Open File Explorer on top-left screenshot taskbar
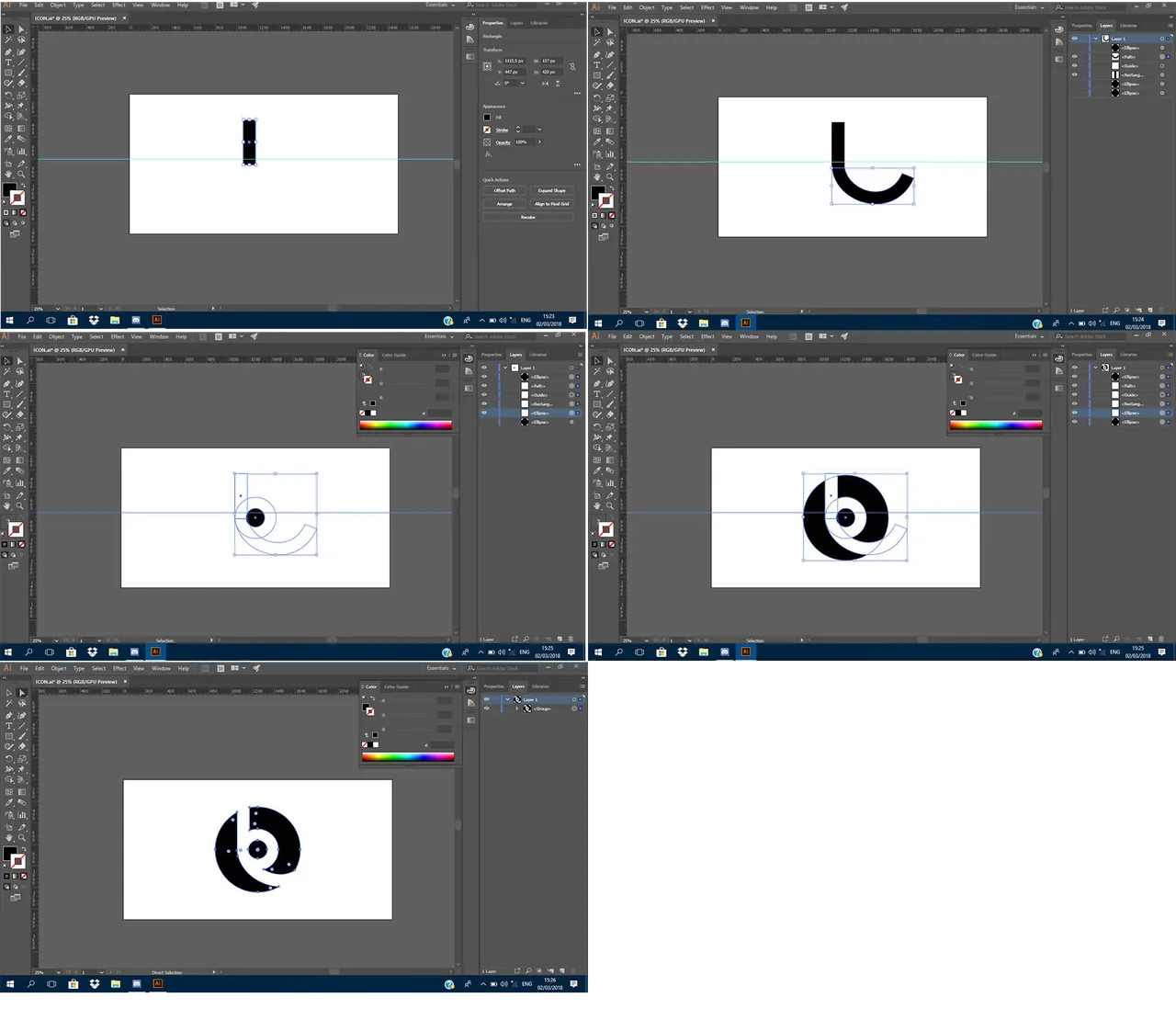Screen dimensions: 1176x1009 [x=115, y=320]
